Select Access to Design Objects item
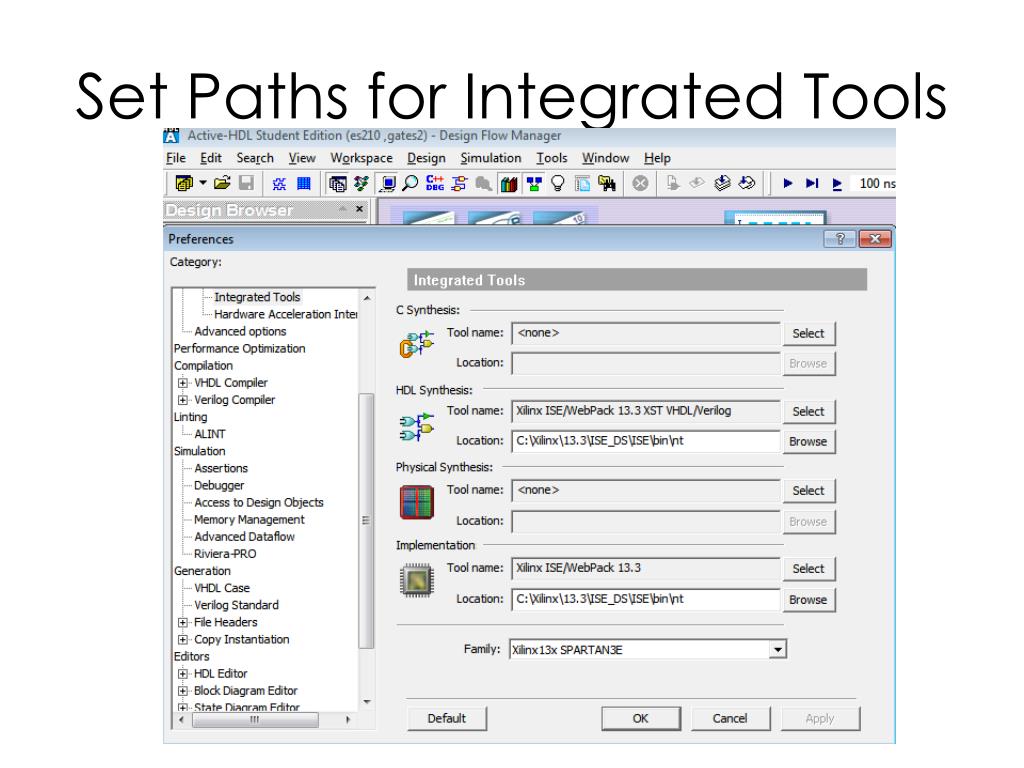Screen dimensions: 1024x768 [259, 502]
